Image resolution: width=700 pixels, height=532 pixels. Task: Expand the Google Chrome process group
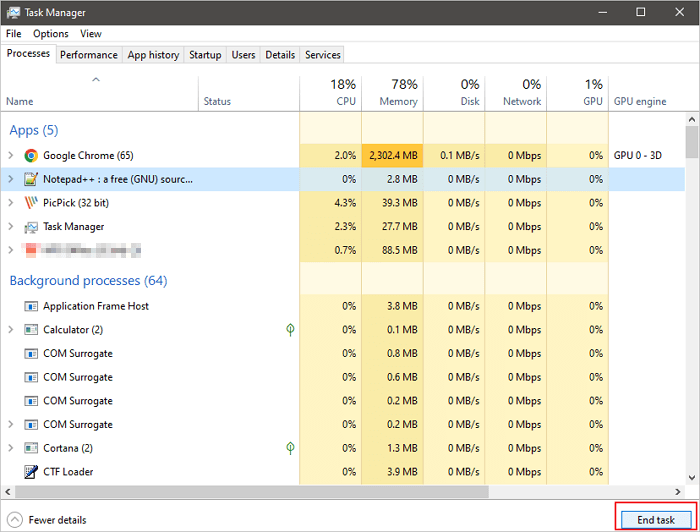(x=11, y=156)
